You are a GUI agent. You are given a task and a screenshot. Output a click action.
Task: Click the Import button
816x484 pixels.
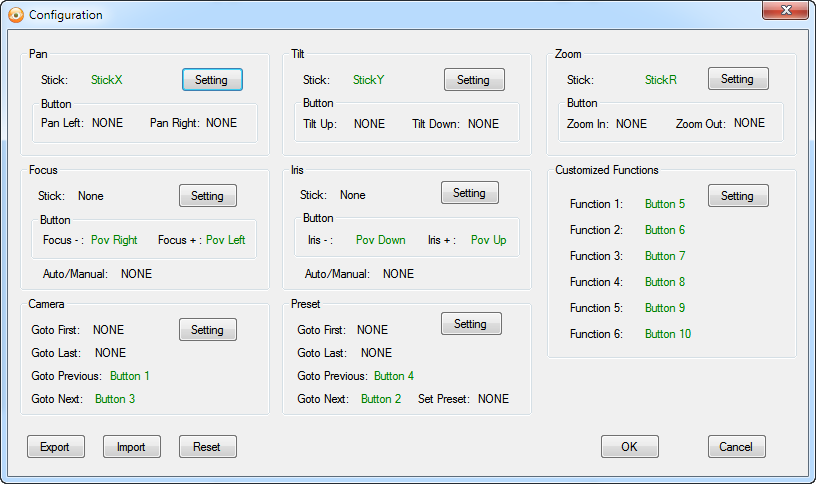click(x=132, y=447)
